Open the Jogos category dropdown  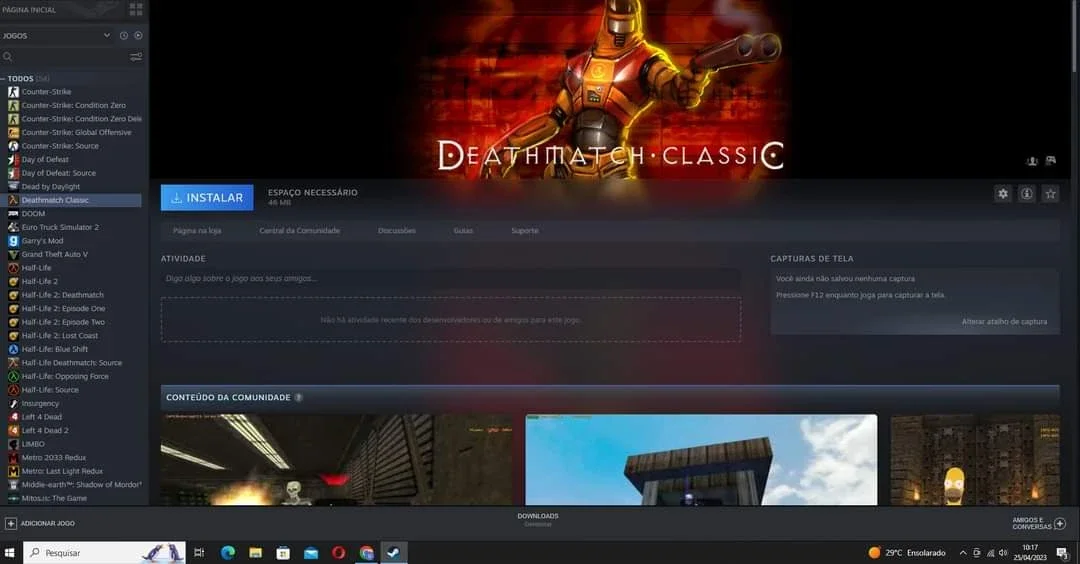tap(107, 35)
